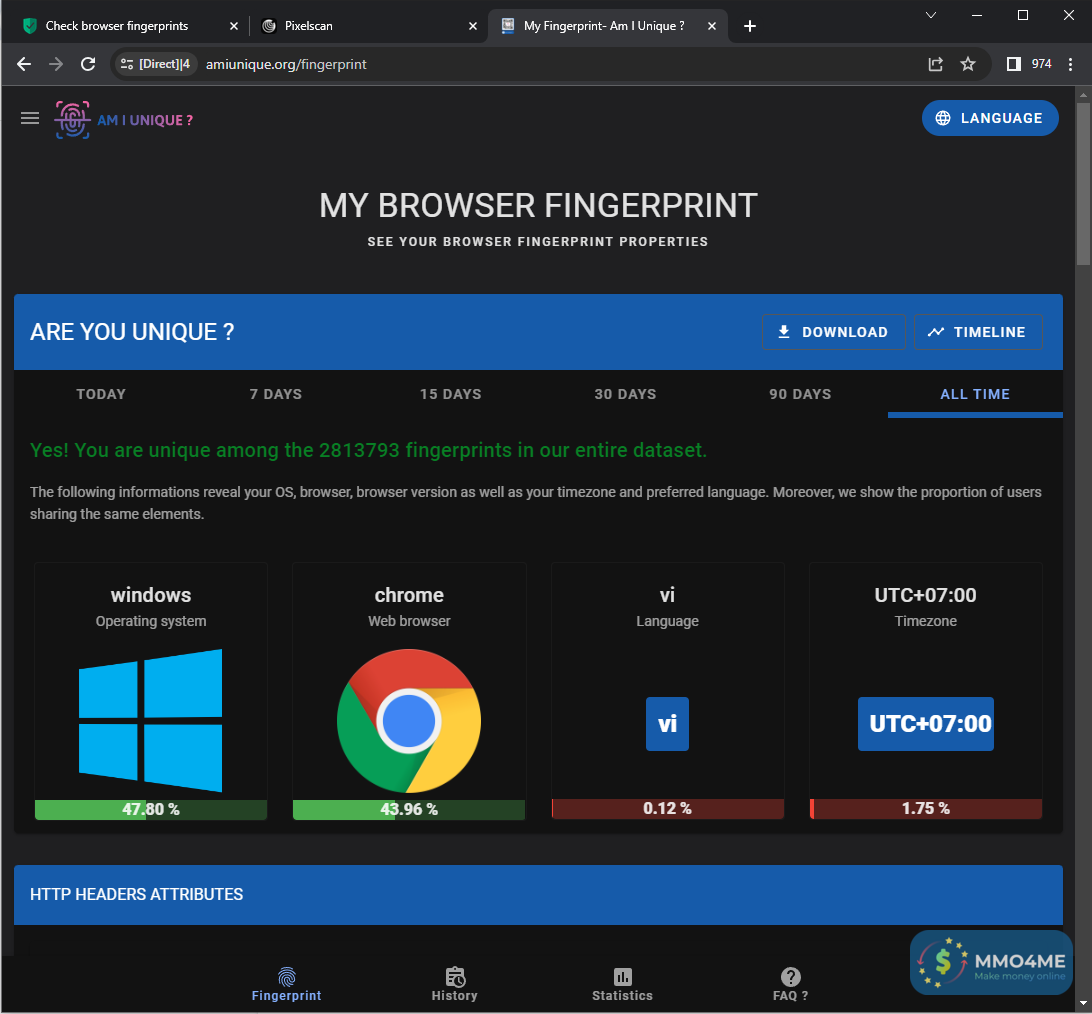Switch to the 30 Days tab
Screen dimensions: 1092x1014
(625, 394)
